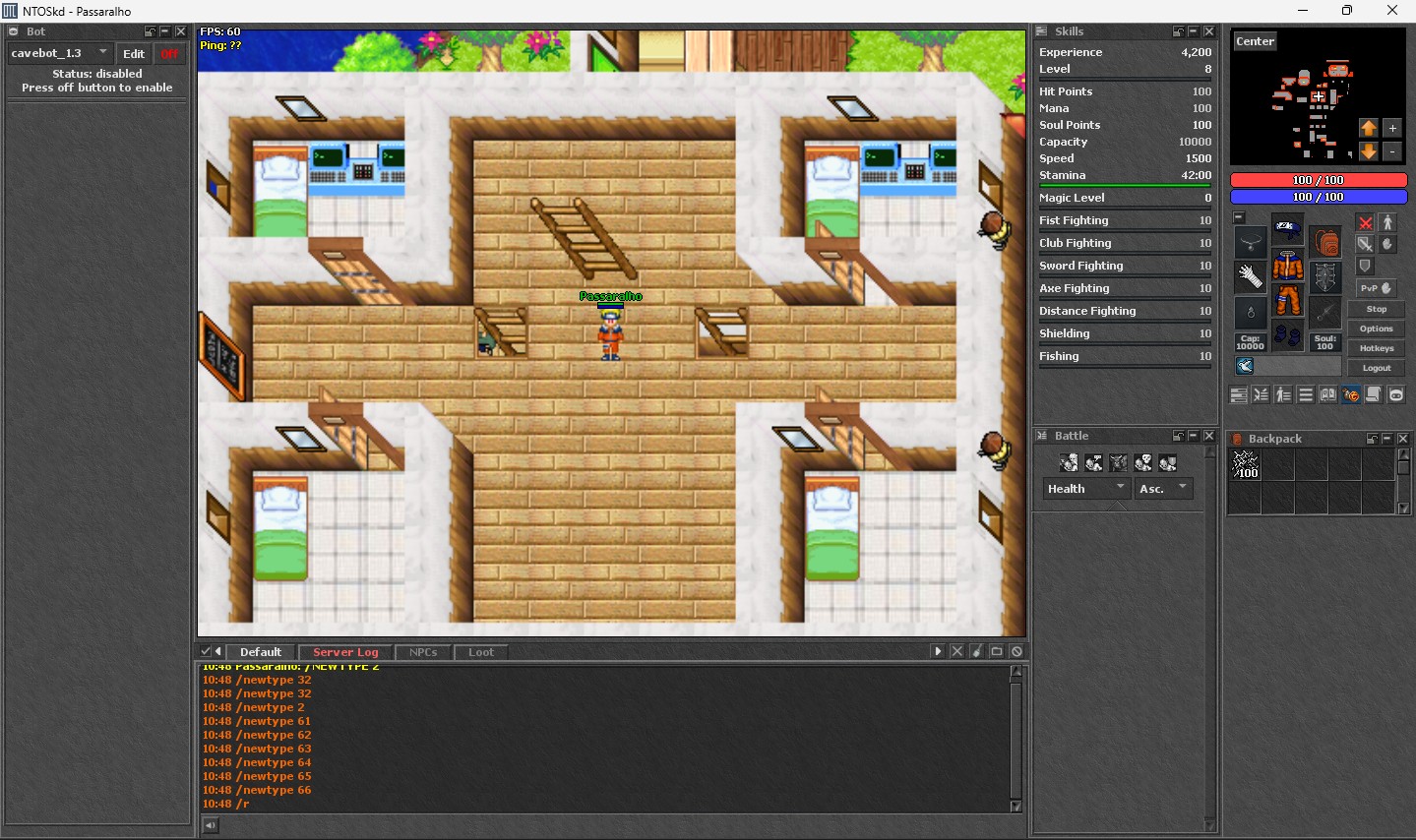The width and height of the screenshot is (1416, 840).
Task: Click the minimap floor up arrow
Action: click(x=1368, y=128)
